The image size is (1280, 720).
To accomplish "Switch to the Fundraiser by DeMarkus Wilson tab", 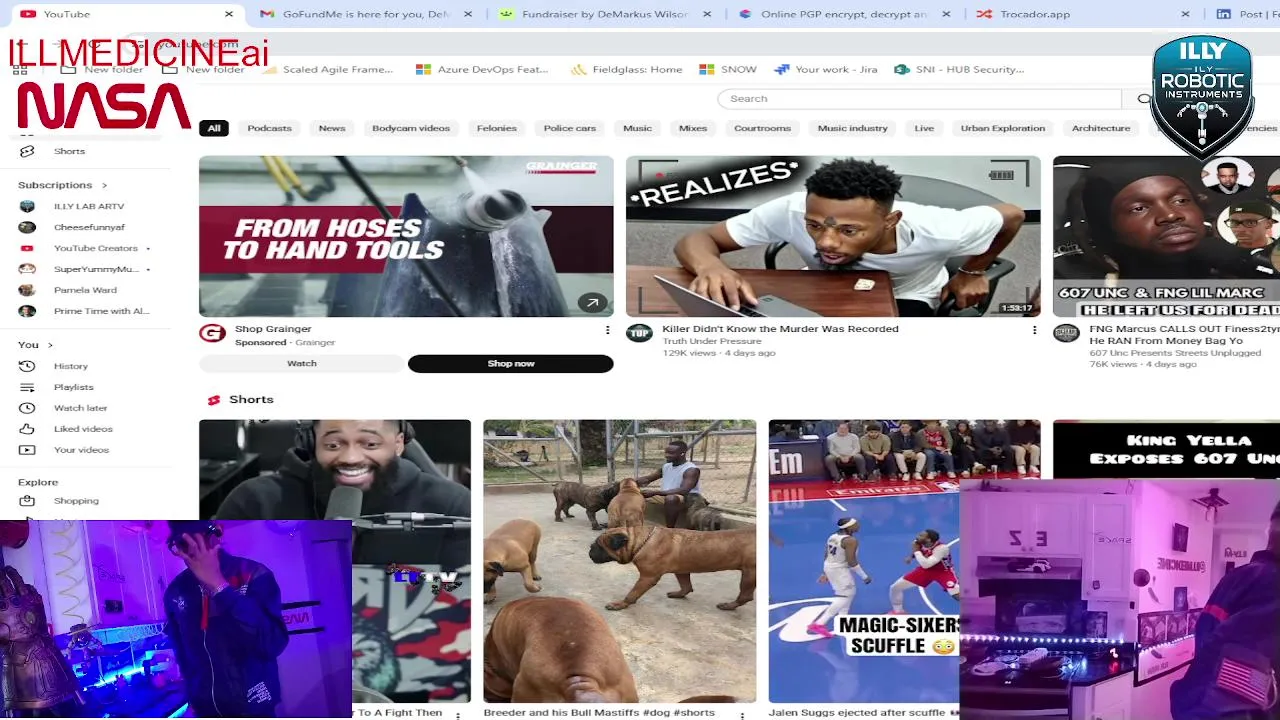I will click(x=605, y=14).
